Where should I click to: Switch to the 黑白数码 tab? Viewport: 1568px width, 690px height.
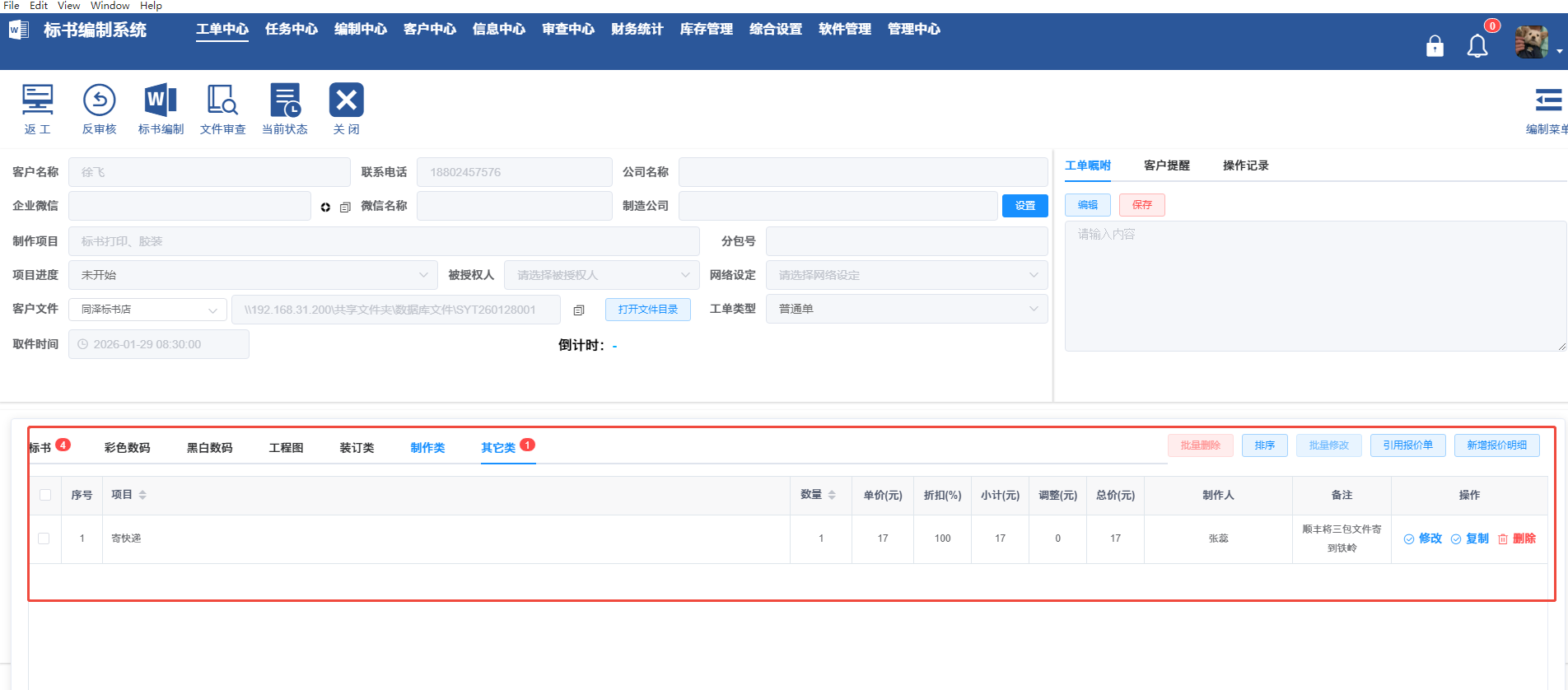tap(210, 448)
